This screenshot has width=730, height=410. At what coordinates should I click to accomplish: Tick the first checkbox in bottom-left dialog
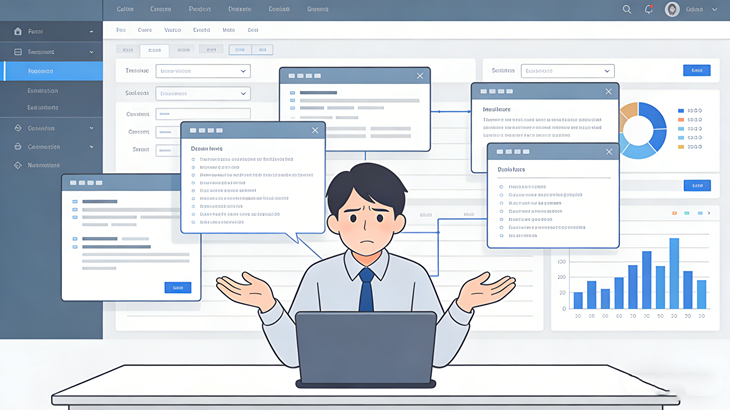click(x=75, y=202)
